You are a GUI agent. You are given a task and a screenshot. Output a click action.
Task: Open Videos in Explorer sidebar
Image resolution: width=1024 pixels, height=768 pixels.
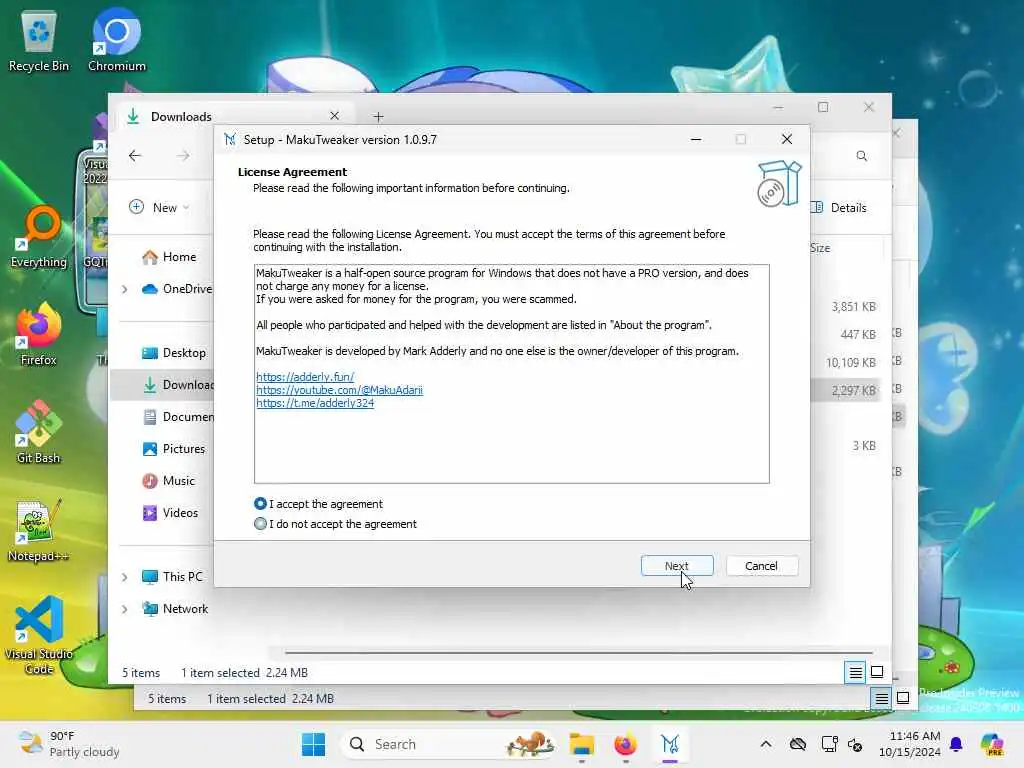[170, 513]
